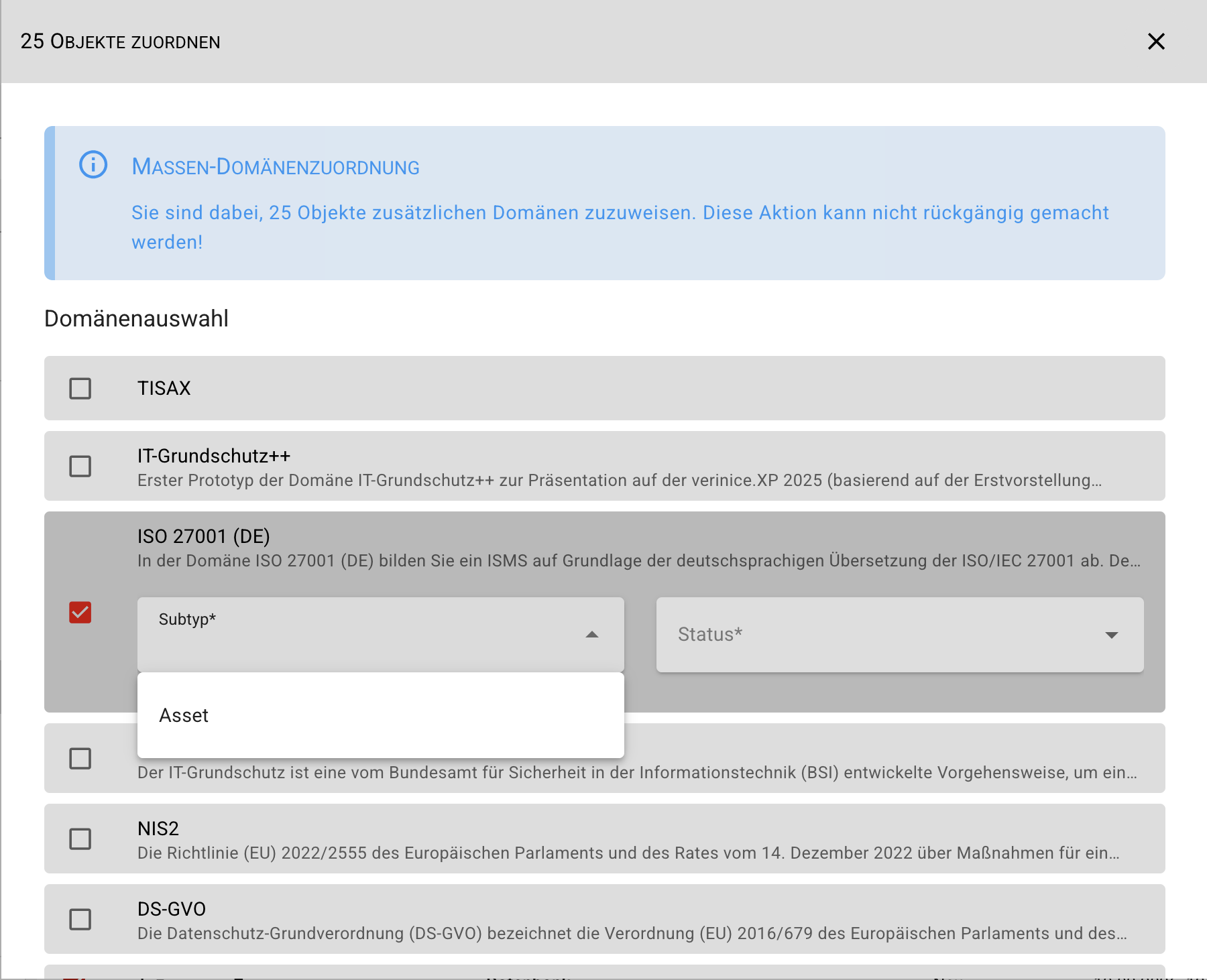Click the TISAX row label
Viewport: 1207px width, 980px height.
pos(164,388)
